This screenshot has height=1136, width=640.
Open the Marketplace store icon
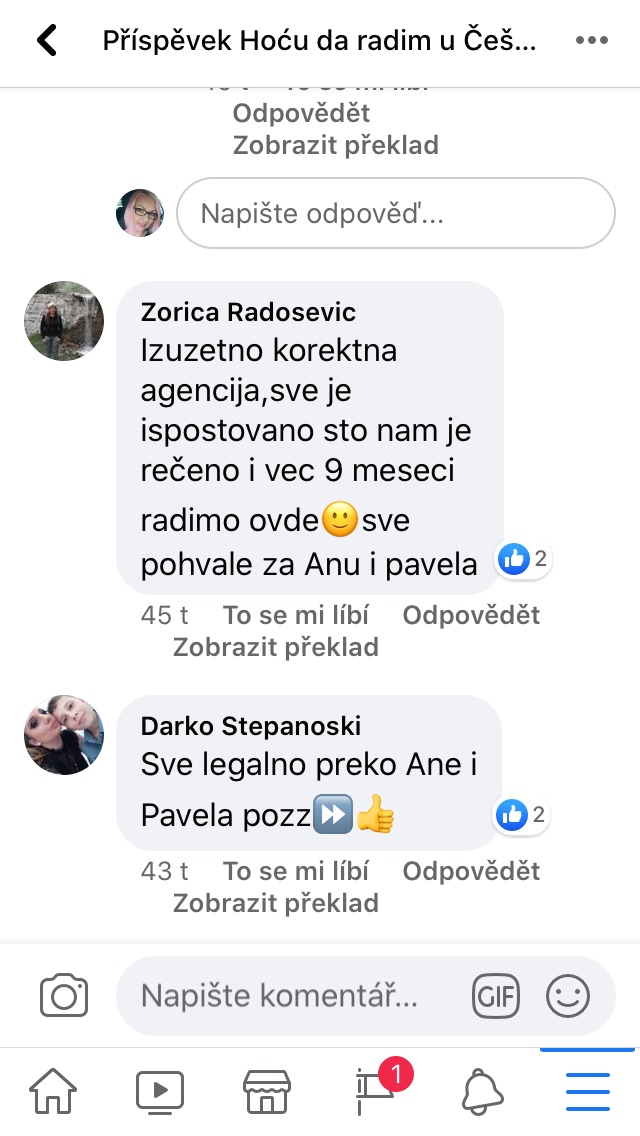click(x=266, y=1091)
